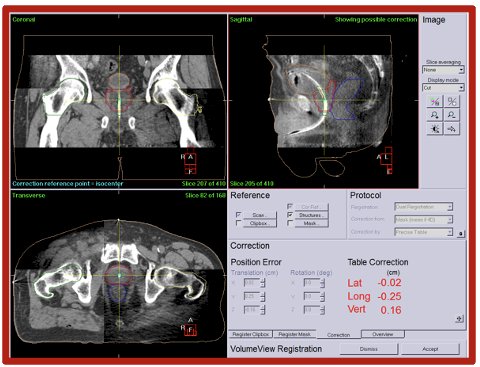The width and height of the screenshot is (480, 367).
Task: Click the orientation cube in Coronal view
Action: click(x=191, y=161)
